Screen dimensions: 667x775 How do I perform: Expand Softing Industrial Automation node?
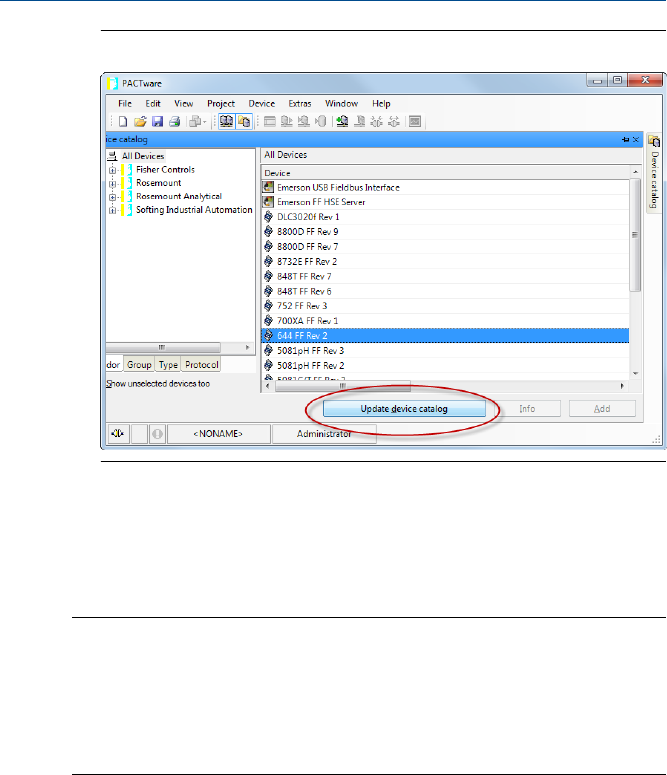[112, 210]
